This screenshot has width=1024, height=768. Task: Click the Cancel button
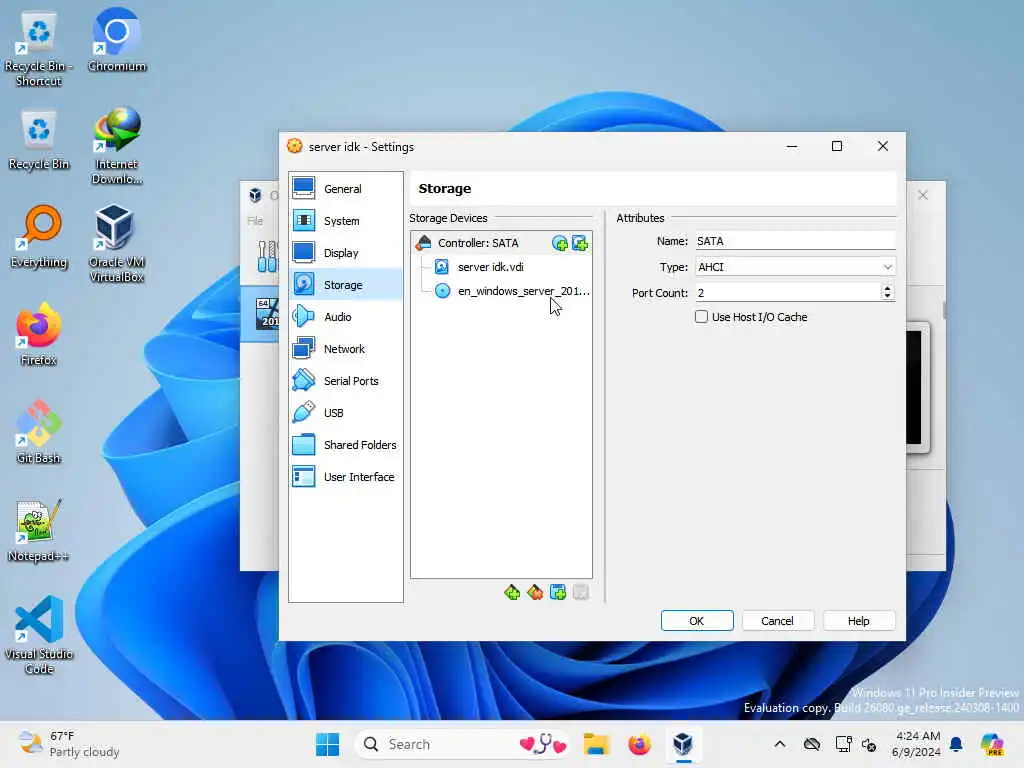pyautogui.click(x=777, y=621)
